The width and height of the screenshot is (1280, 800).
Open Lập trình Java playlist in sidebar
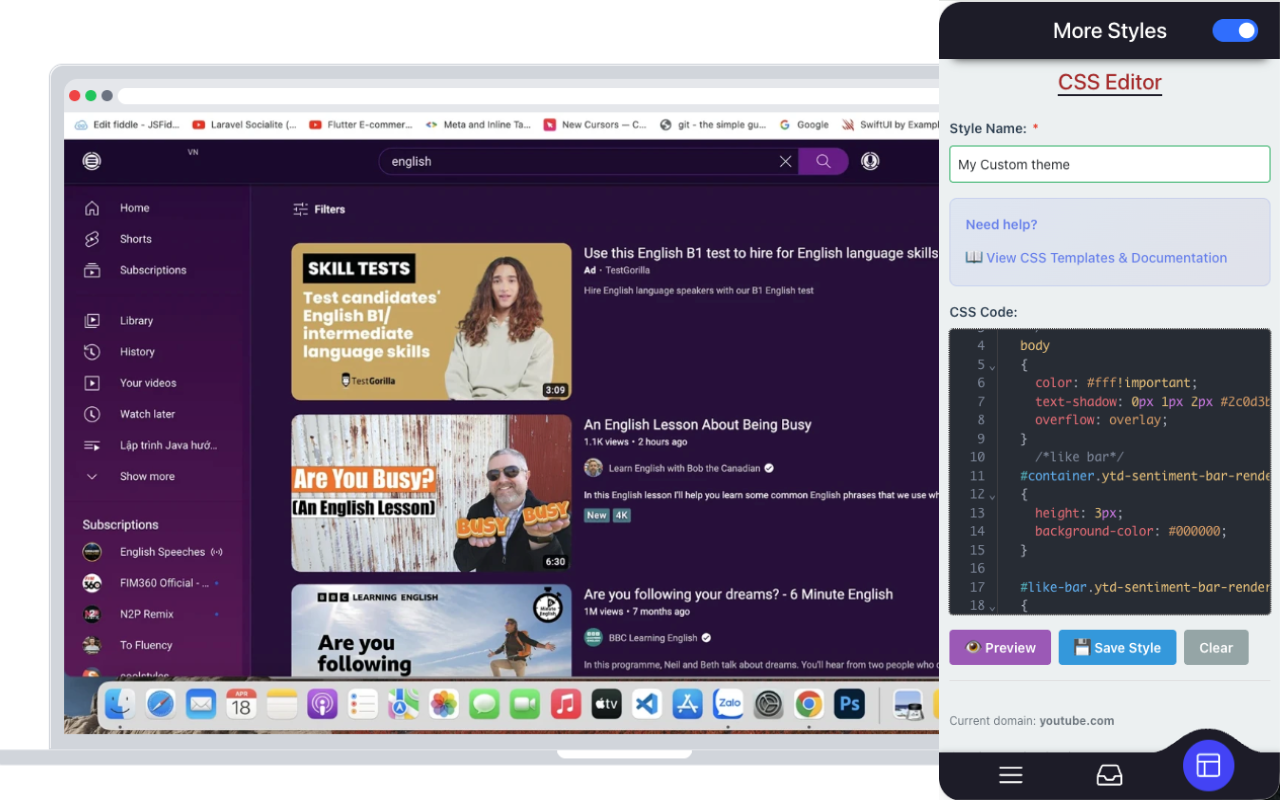pos(168,445)
